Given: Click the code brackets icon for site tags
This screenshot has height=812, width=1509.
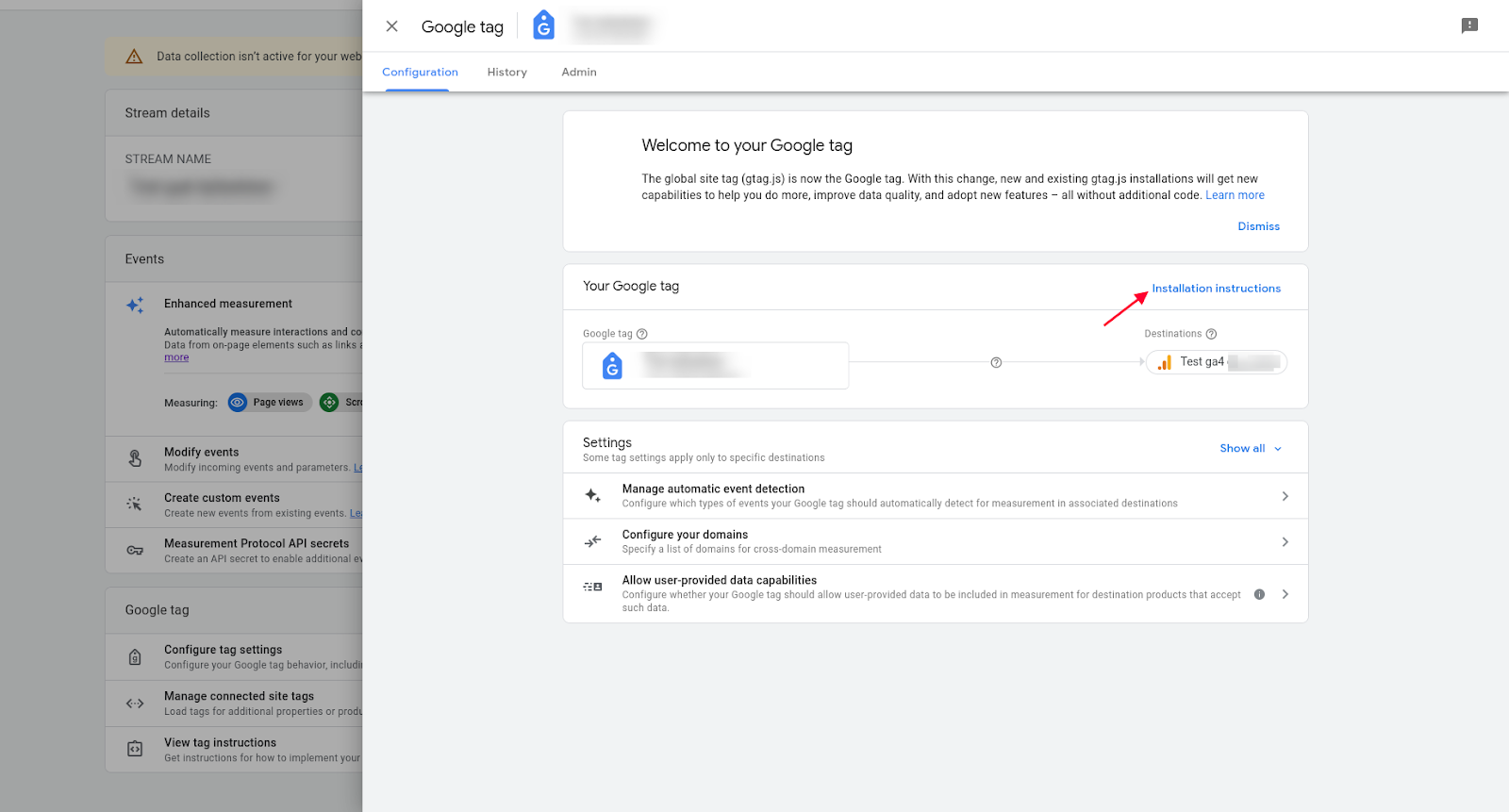Looking at the screenshot, I should [135, 704].
